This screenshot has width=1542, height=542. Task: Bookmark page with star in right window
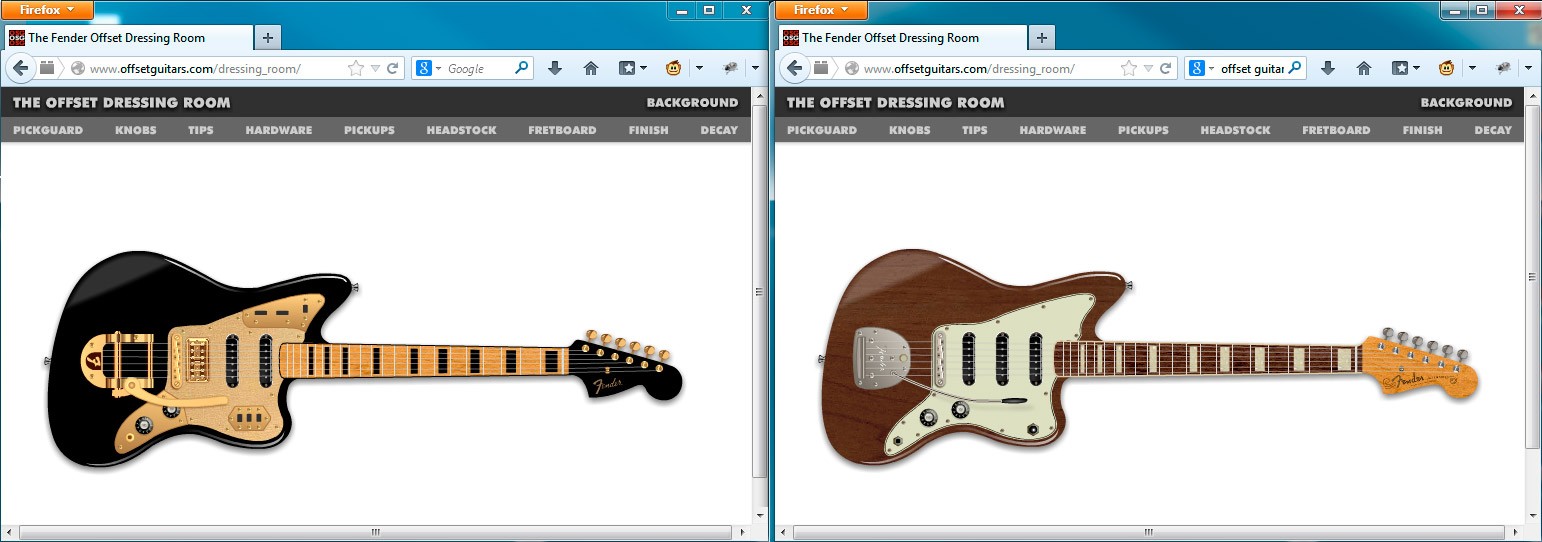pyautogui.click(x=1129, y=69)
